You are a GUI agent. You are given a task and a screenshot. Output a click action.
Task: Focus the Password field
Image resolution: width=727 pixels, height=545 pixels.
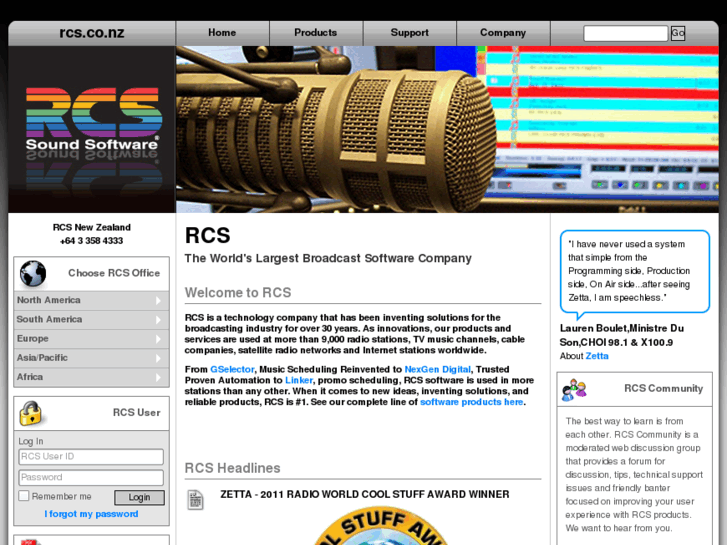click(91, 477)
